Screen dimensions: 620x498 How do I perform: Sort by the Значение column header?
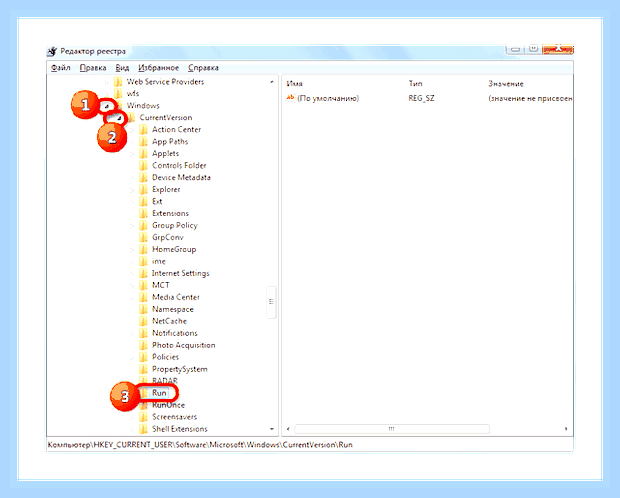(506, 83)
